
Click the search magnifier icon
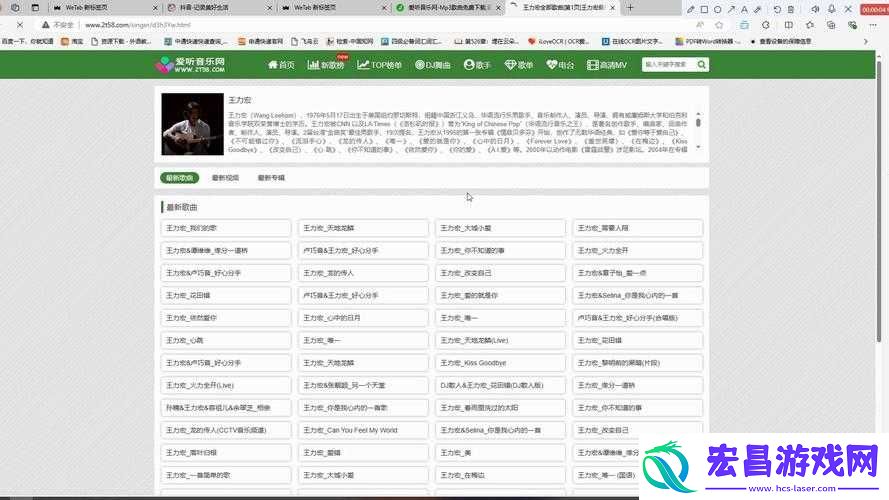(702, 65)
